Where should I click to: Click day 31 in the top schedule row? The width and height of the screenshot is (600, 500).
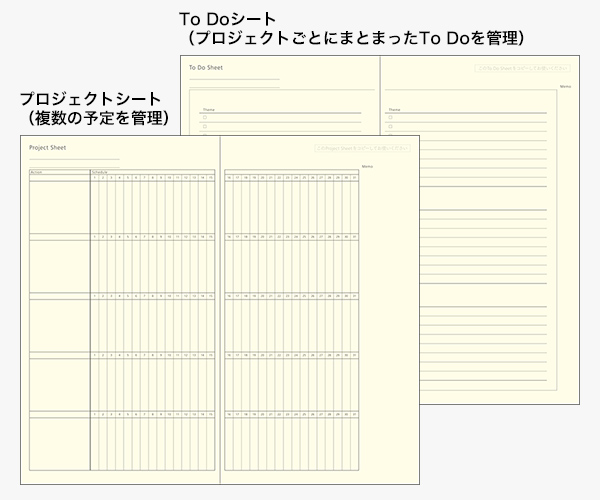pyautogui.click(x=354, y=178)
